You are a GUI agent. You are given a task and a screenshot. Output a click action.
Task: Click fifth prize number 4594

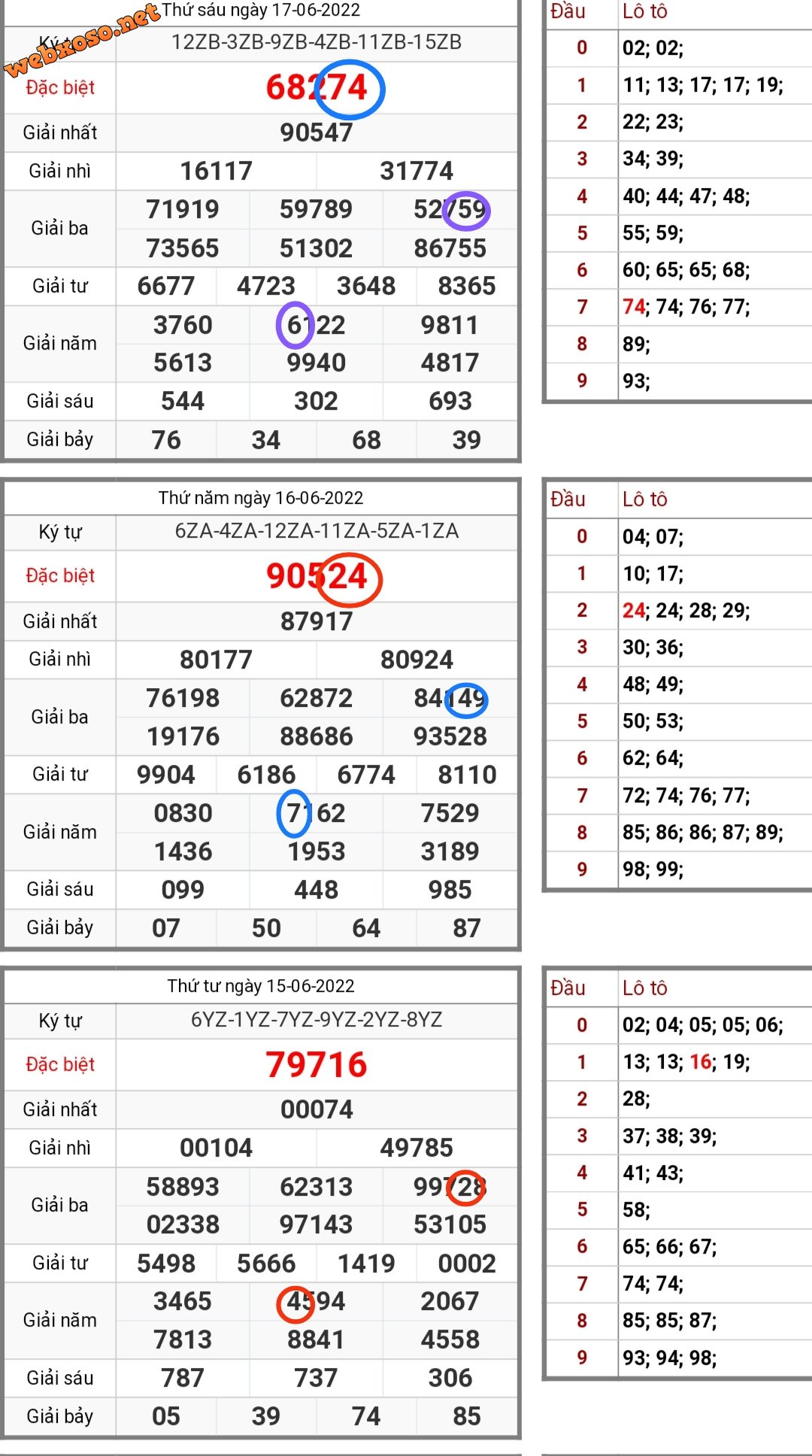[317, 1301]
